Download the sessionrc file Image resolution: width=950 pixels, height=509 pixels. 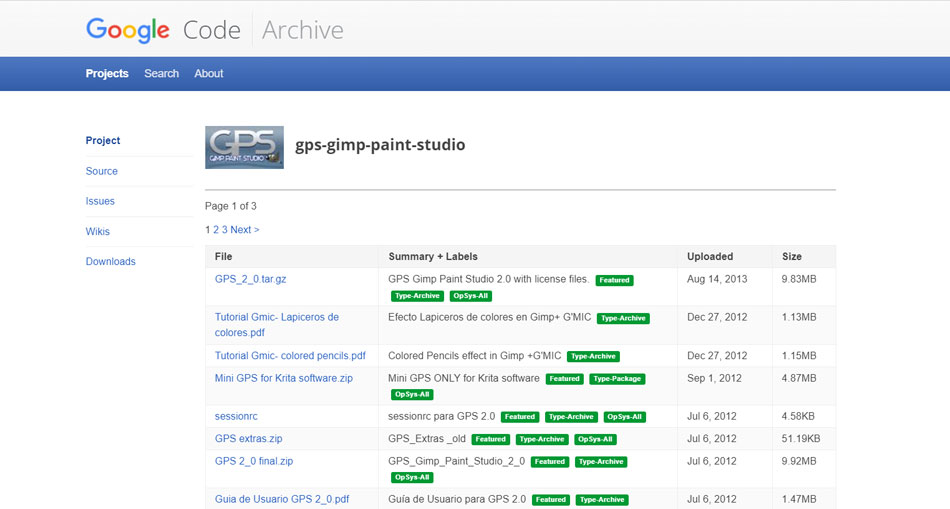coord(236,416)
